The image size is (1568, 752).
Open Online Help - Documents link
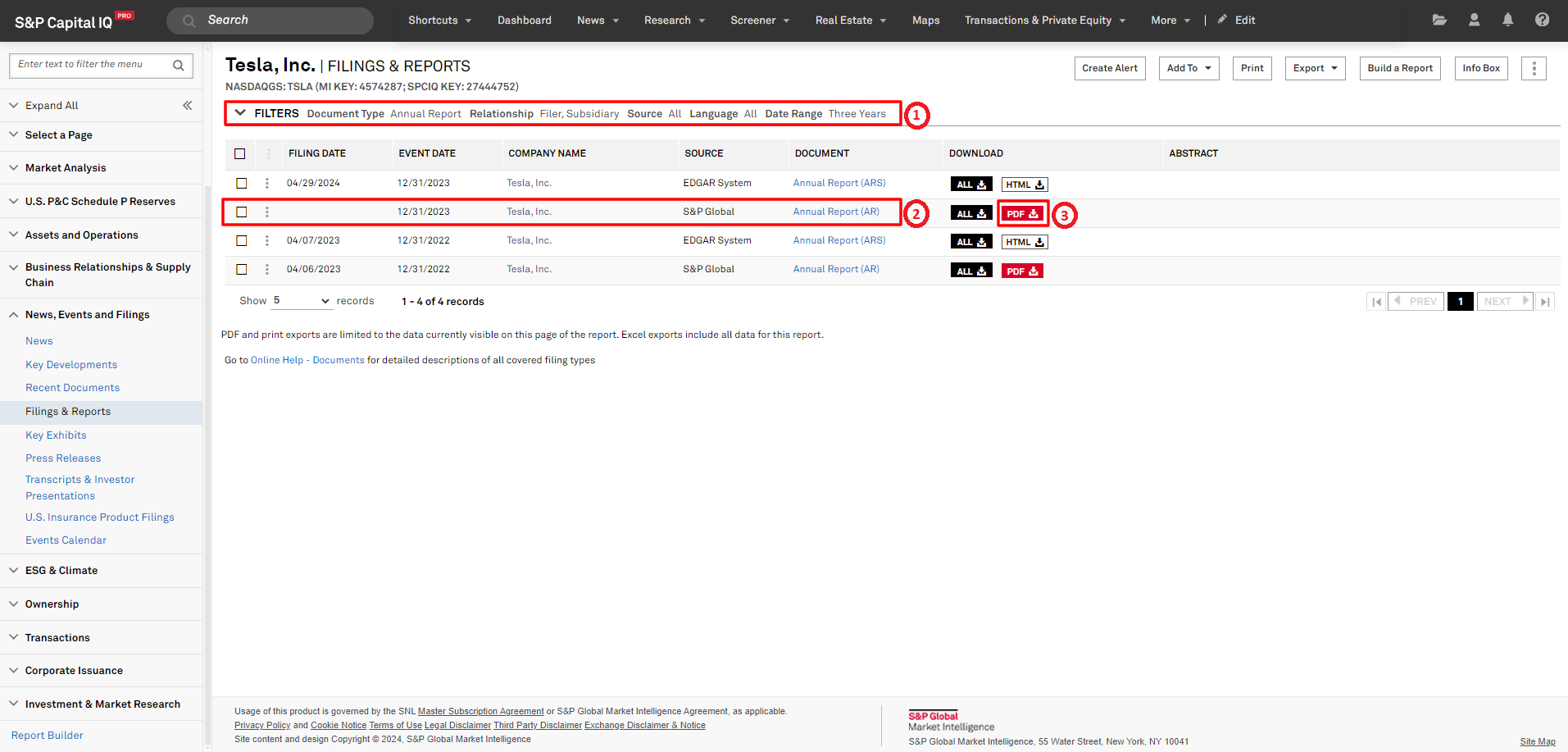click(307, 360)
